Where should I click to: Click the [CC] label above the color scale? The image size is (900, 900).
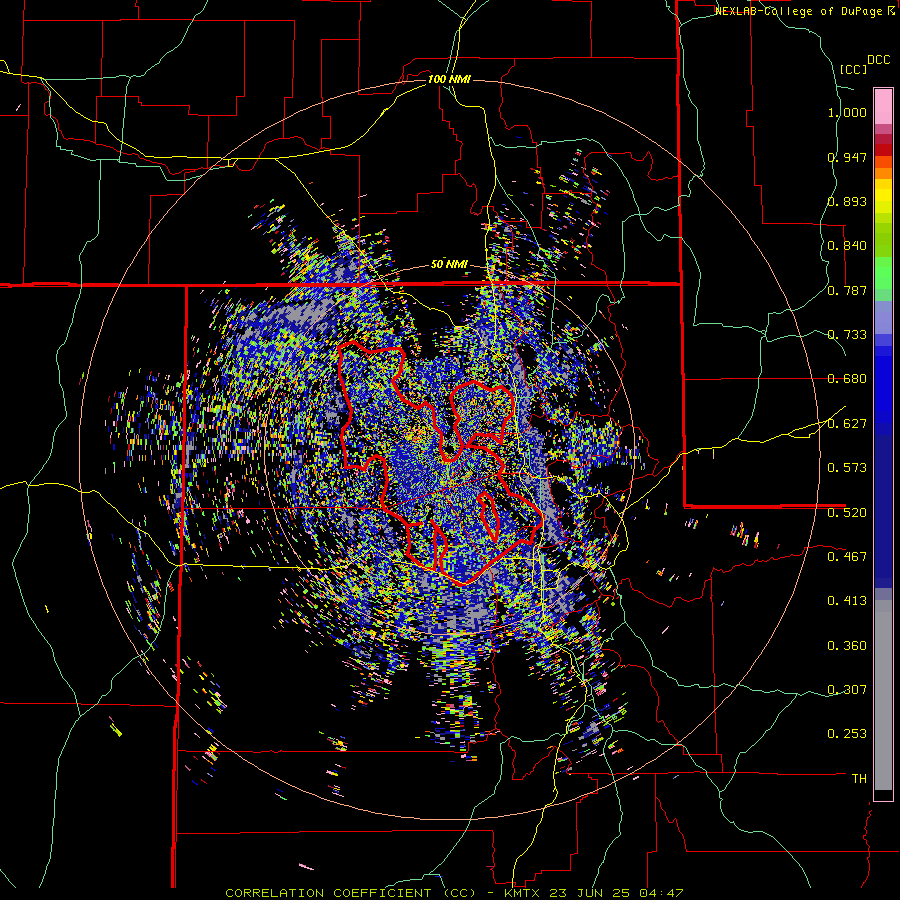point(853,69)
